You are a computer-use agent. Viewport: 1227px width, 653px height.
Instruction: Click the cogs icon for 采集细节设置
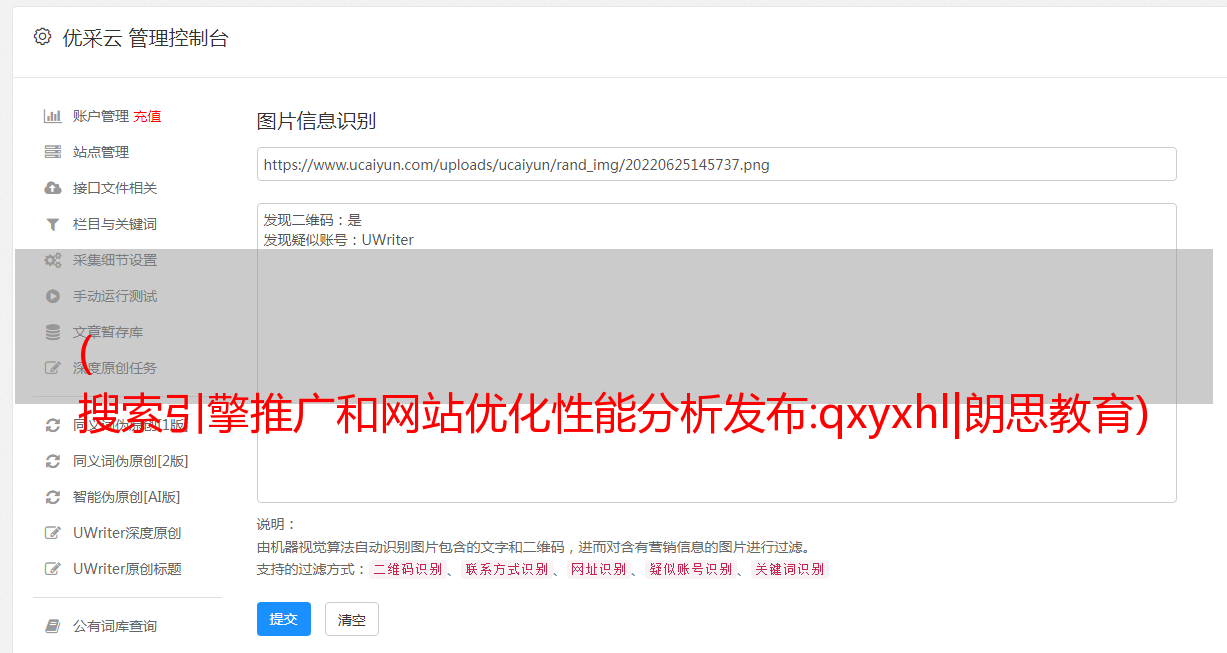click(53, 260)
